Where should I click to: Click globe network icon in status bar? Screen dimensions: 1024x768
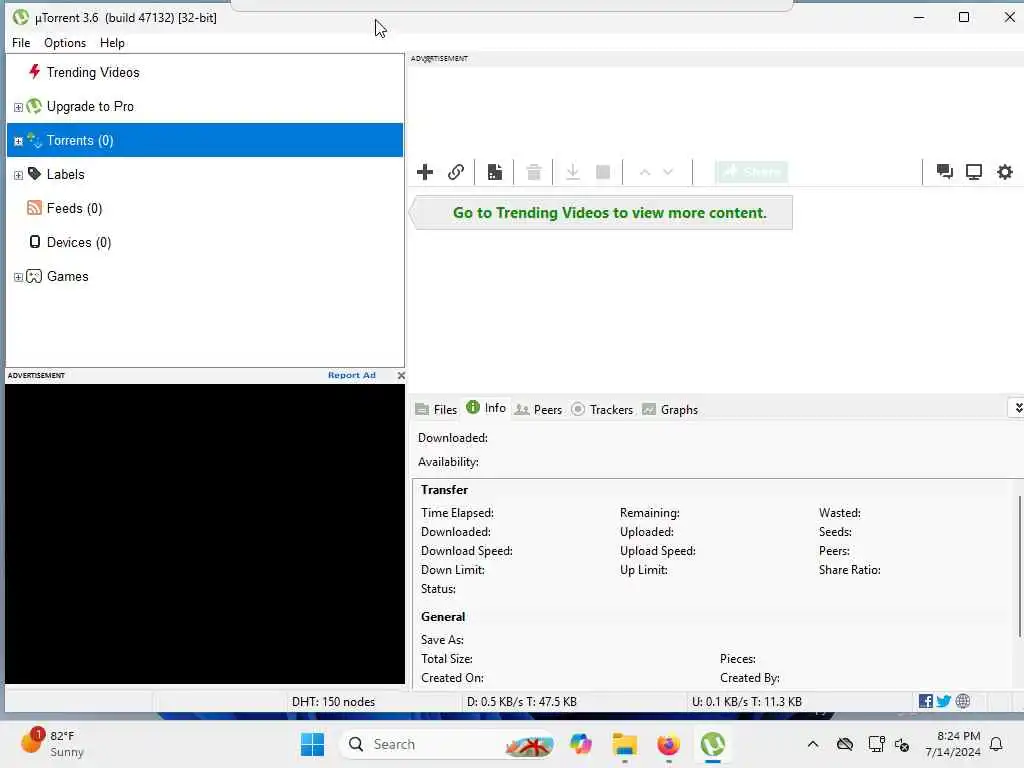963,701
